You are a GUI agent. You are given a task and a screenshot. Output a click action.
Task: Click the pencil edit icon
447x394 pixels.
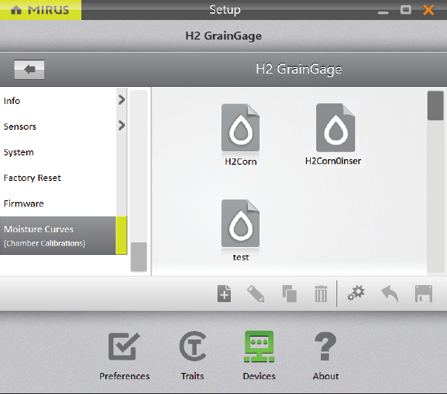(256, 294)
